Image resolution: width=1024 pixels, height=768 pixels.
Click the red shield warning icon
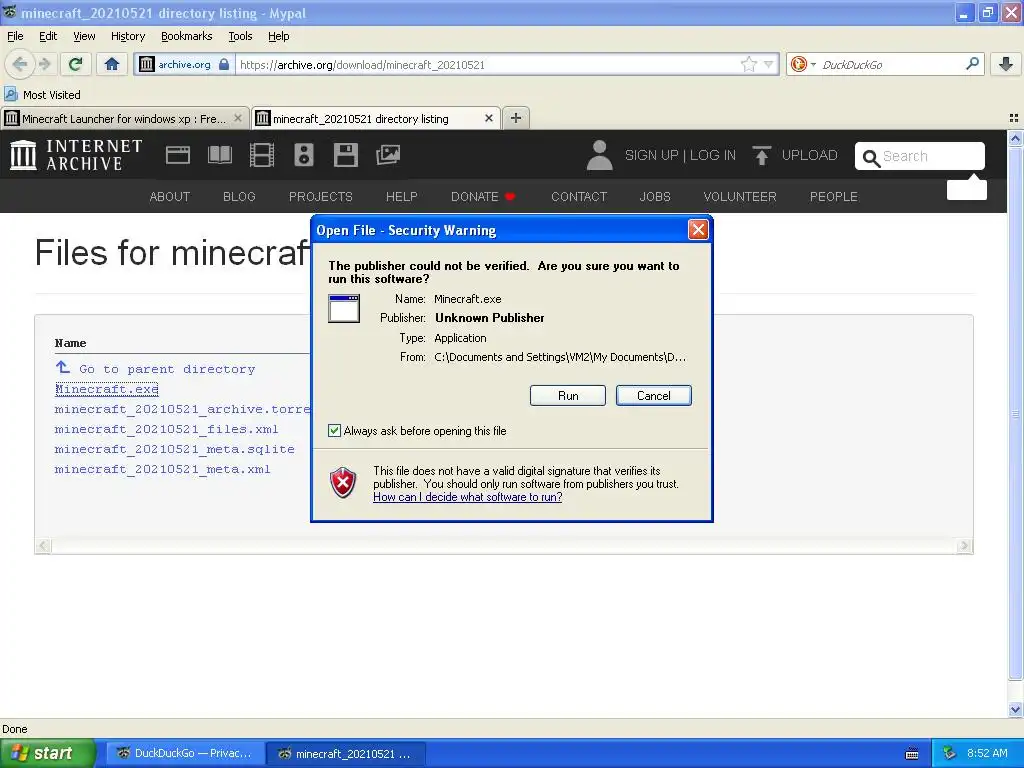[x=343, y=483]
